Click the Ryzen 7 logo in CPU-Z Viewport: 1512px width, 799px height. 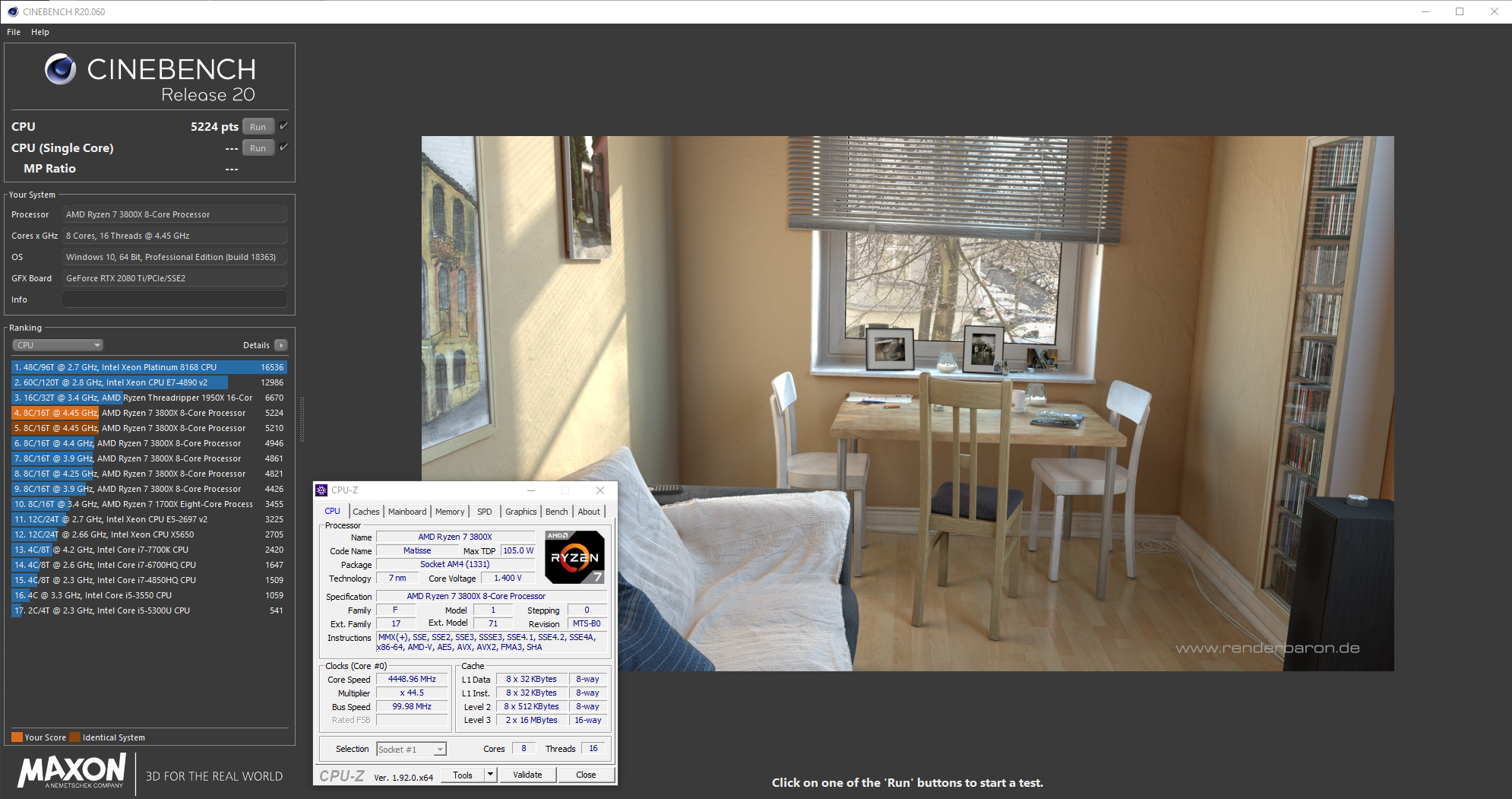click(575, 557)
